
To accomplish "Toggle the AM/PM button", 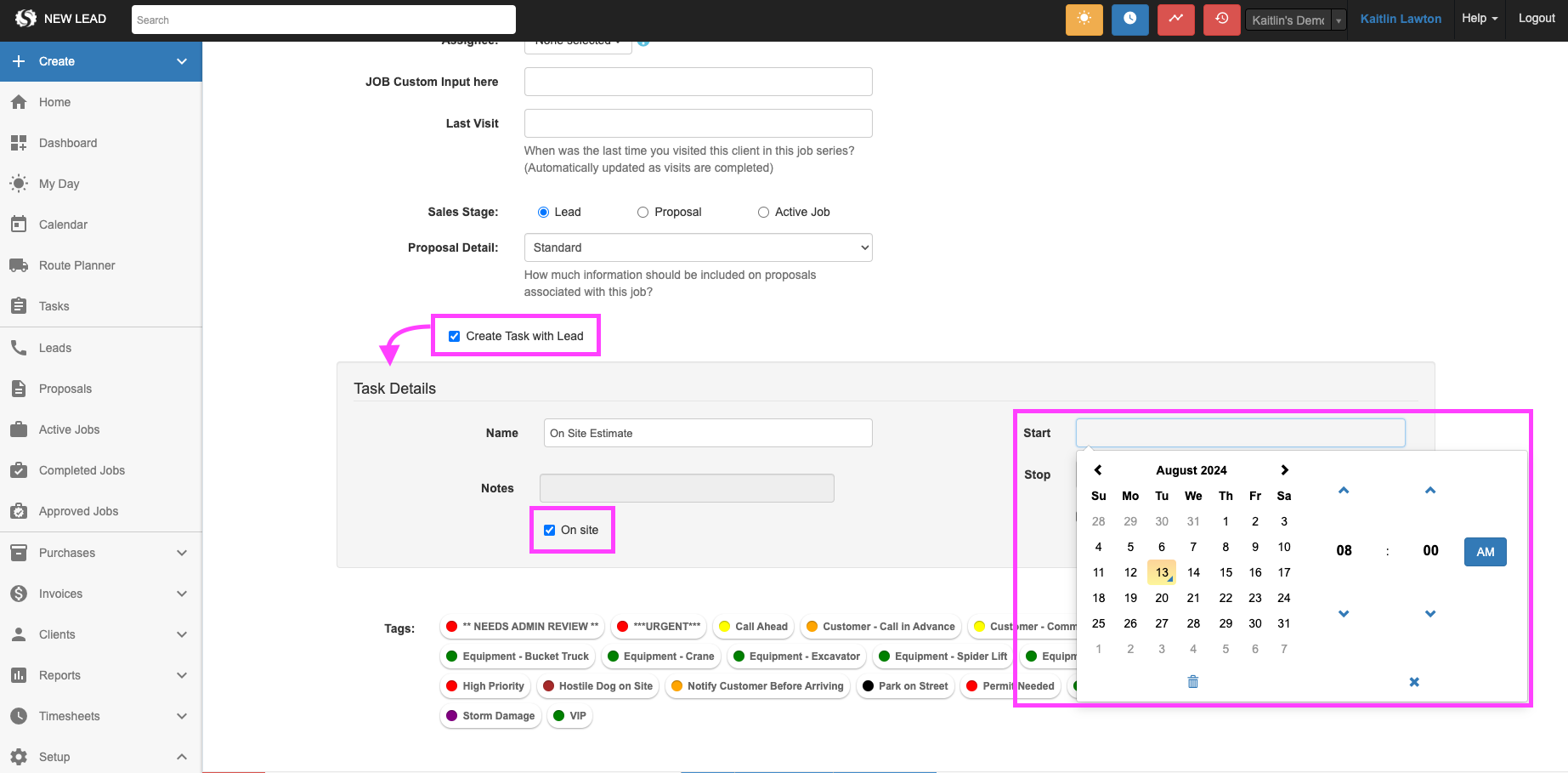I will point(1485,552).
